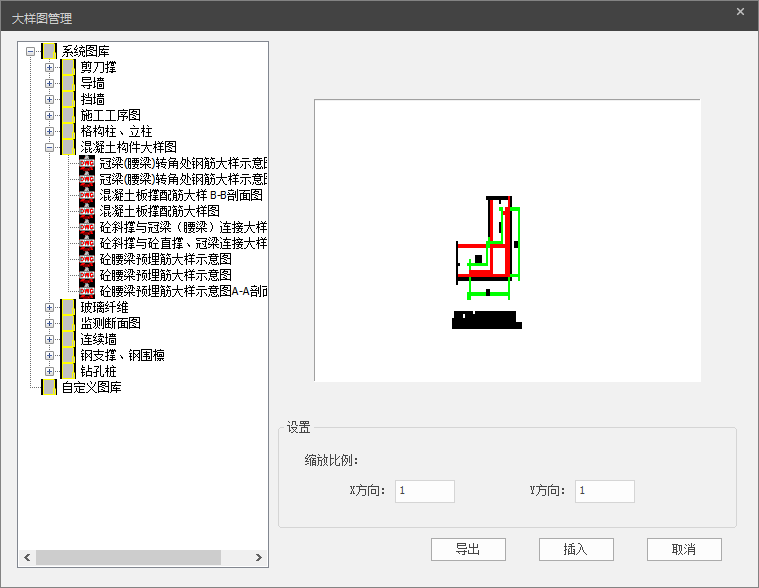Select the 剪刀撑 label

click(98, 67)
